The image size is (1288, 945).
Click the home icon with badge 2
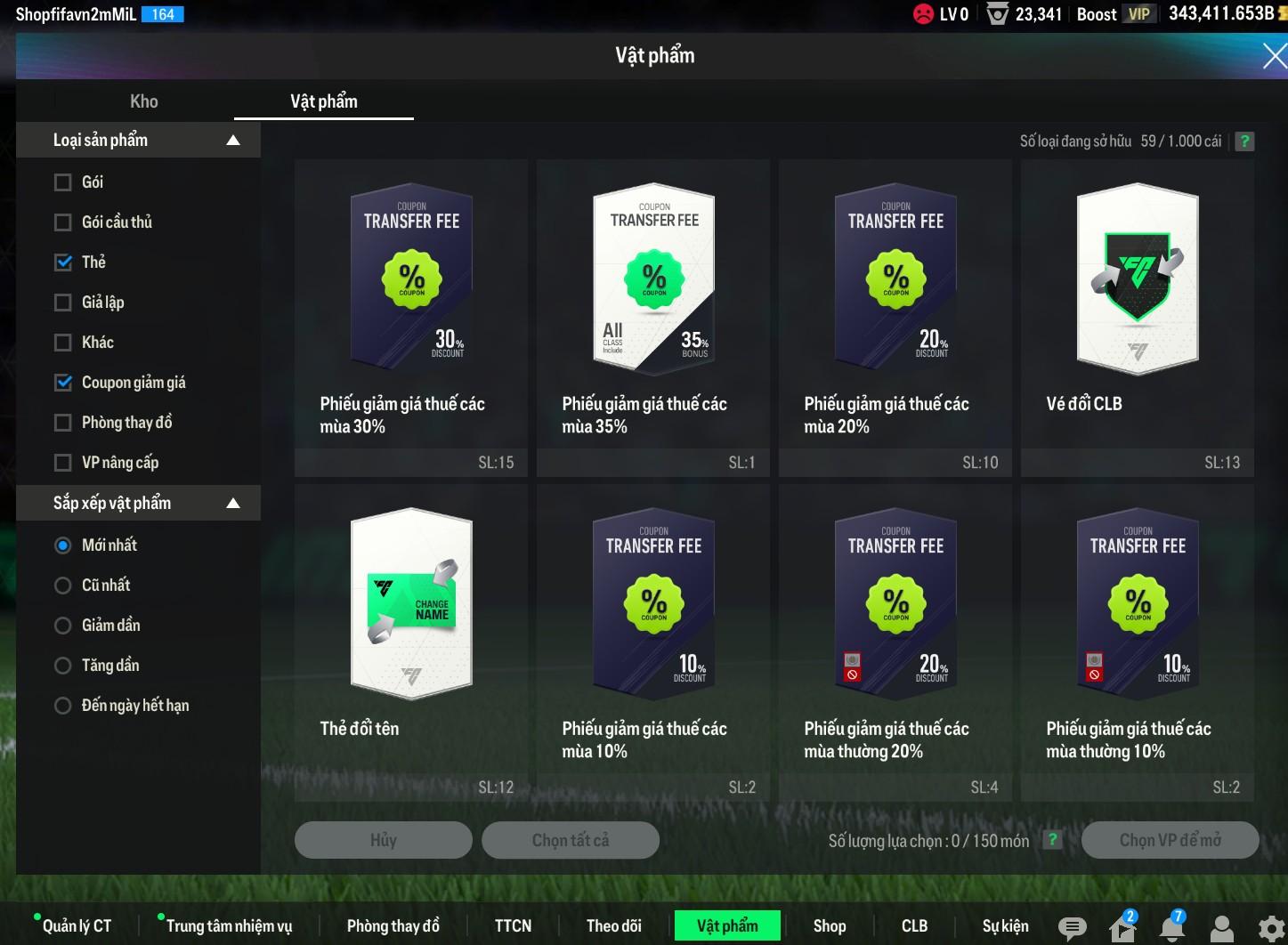coord(1122,928)
